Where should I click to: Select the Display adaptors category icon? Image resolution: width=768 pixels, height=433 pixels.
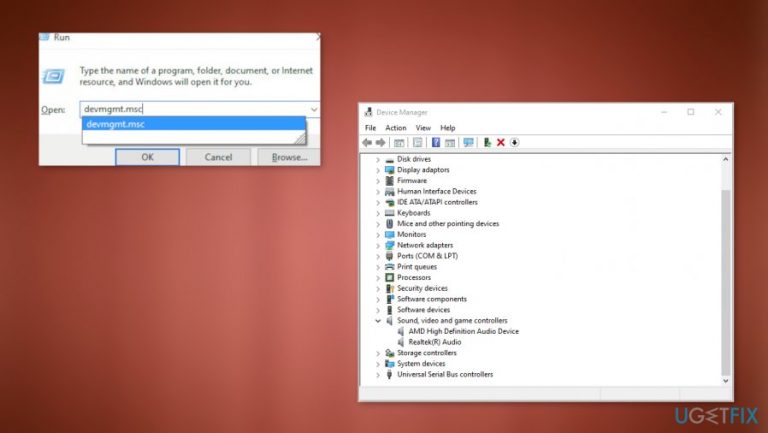coord(389,170)
